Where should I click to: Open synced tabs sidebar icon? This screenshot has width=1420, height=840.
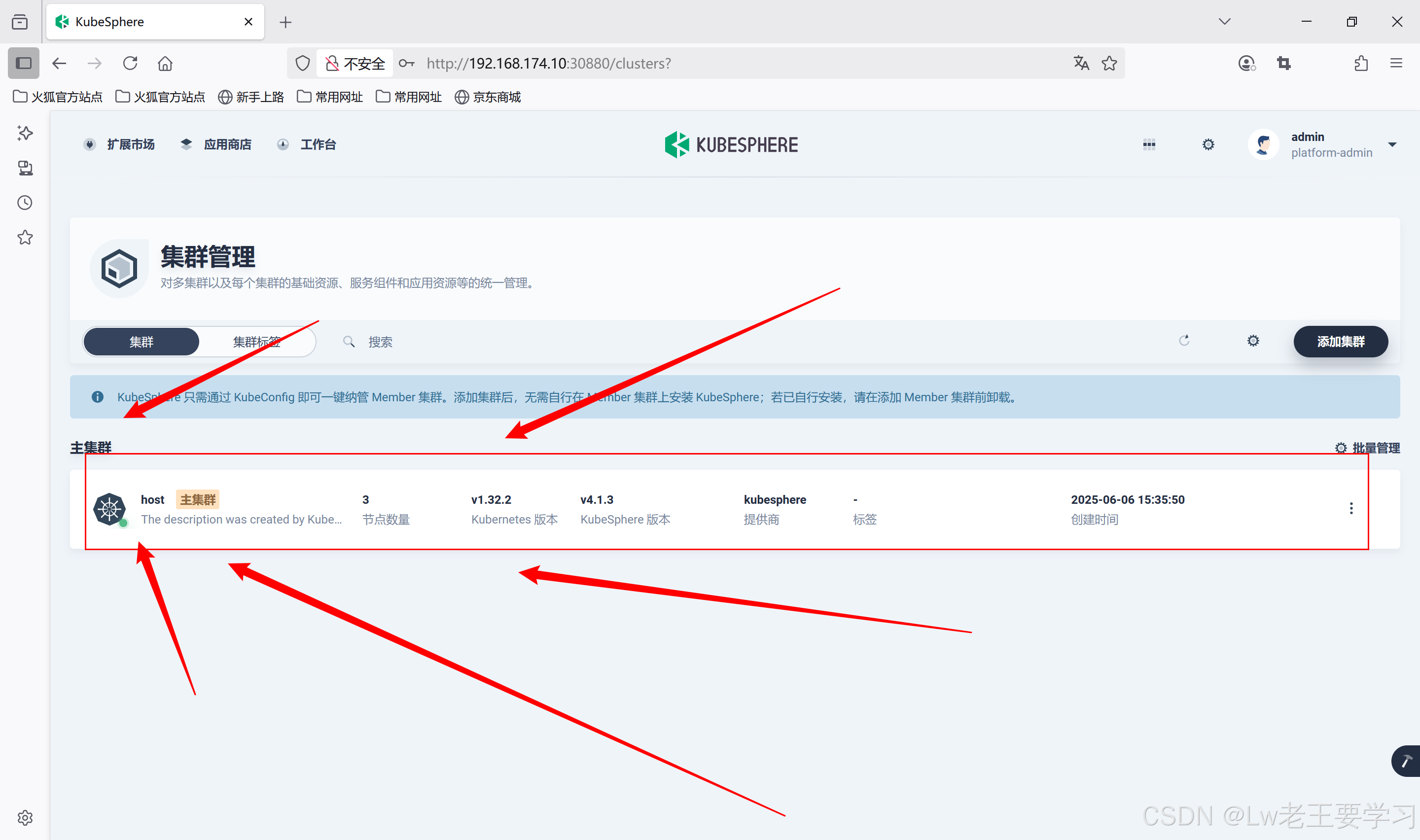point(25,168)
